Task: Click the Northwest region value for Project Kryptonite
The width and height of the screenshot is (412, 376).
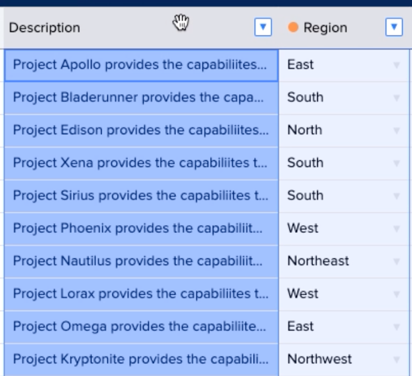Action: tap(319, 359)
